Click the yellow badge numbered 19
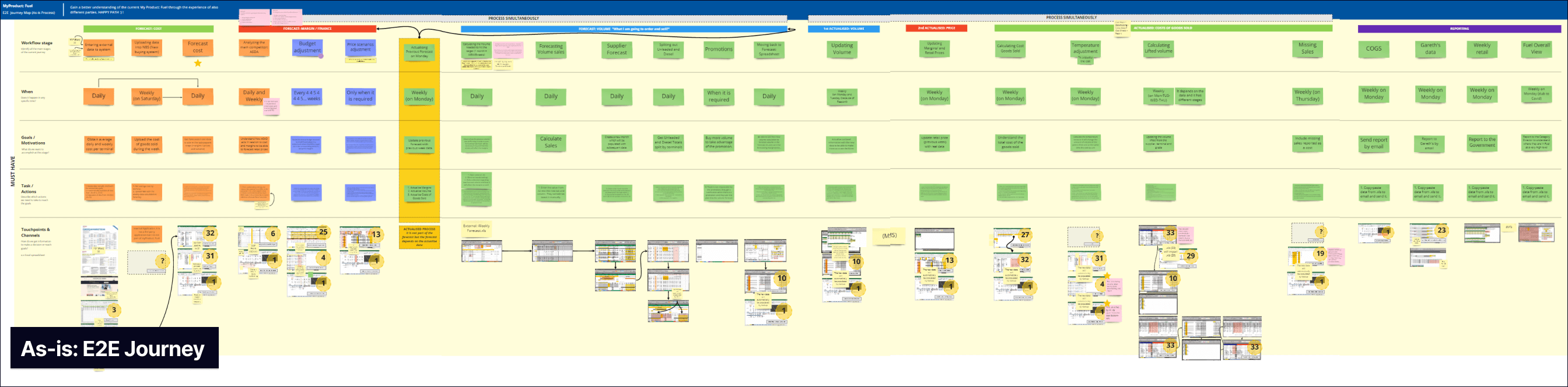The width and height of the screenshot is (1568, 387). click(1319, 254)
